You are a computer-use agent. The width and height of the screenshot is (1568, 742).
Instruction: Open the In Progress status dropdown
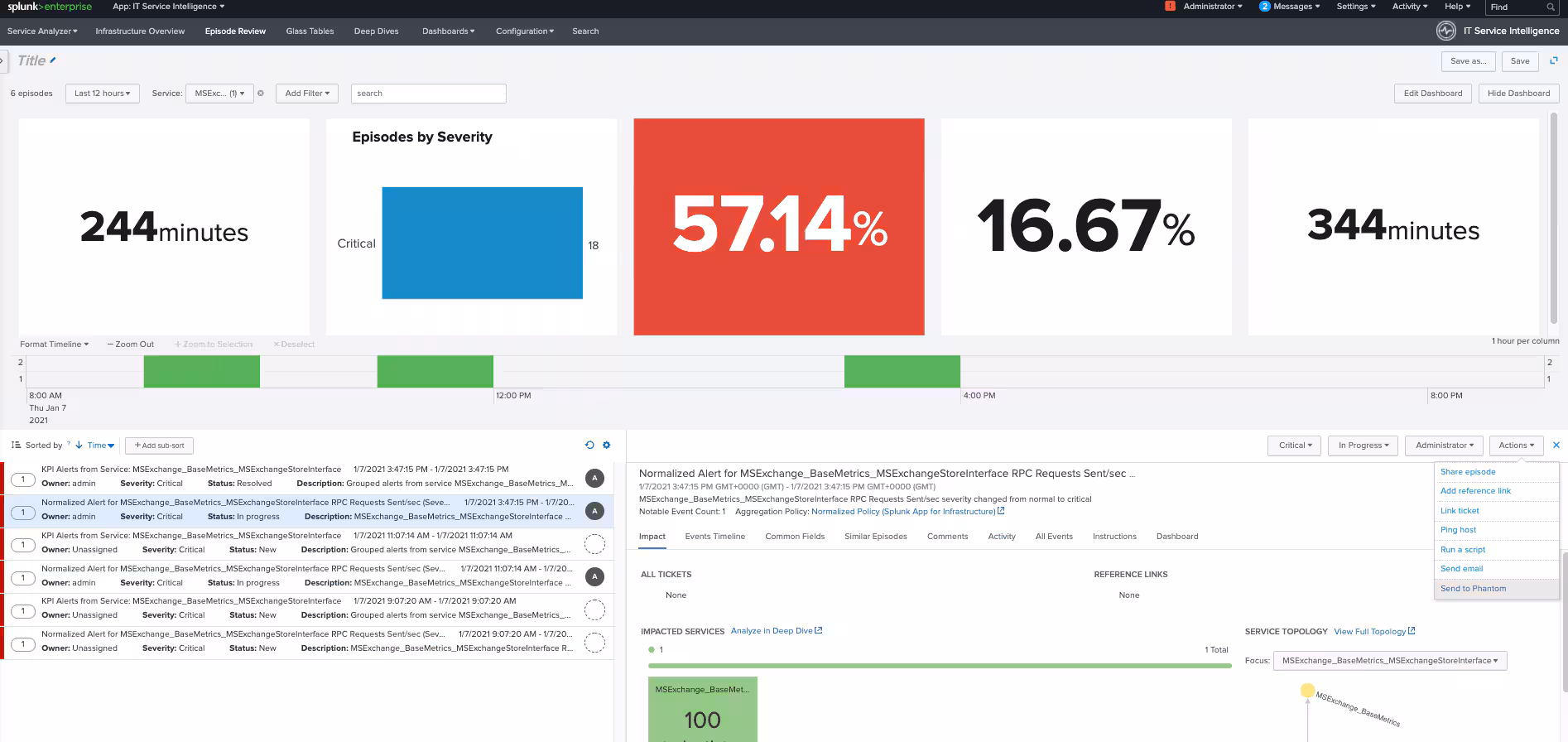(1363, 446)
